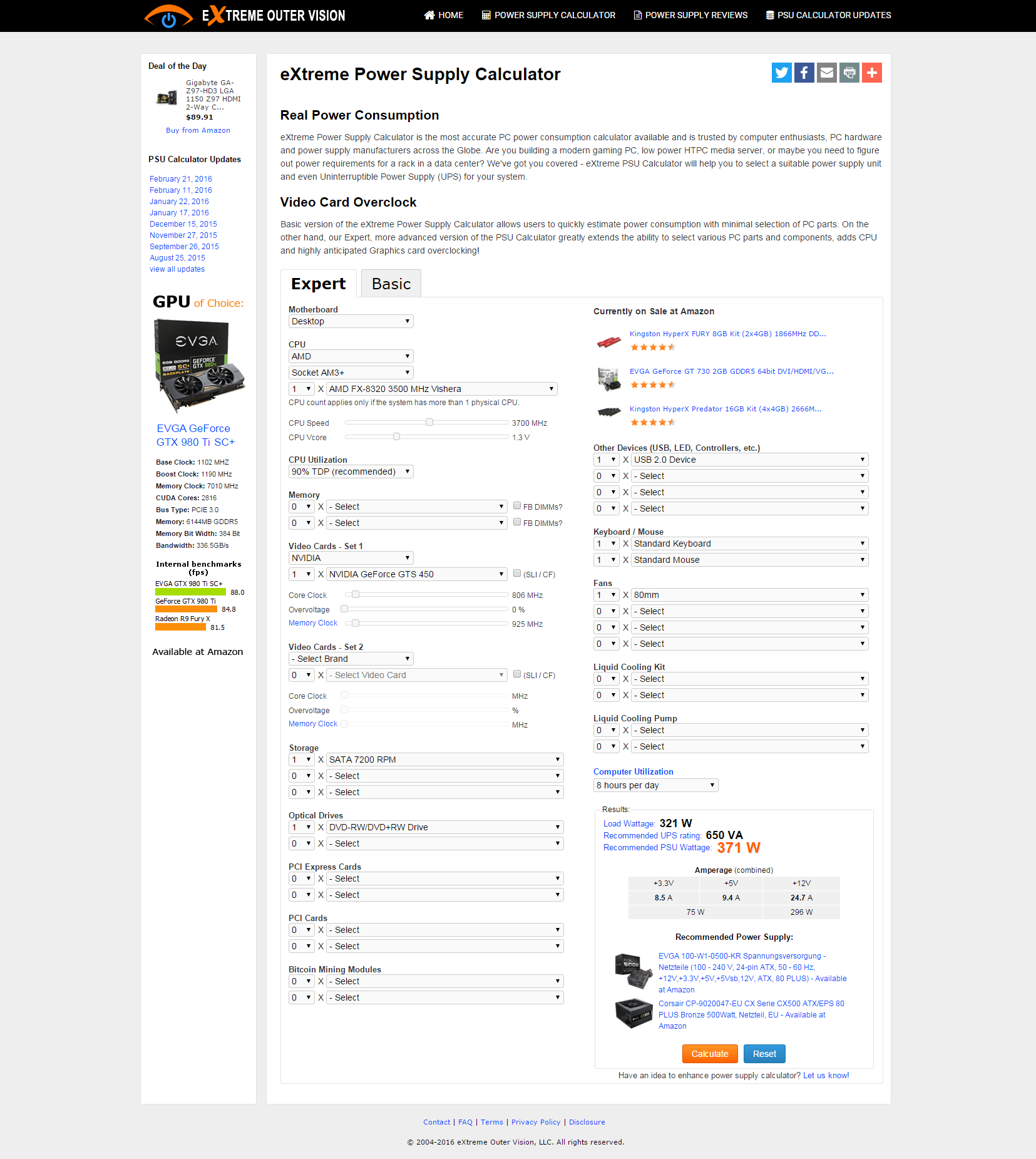
Task: Open the Motherboard Desktop dropdown
Action: click(x=351, y=321)
